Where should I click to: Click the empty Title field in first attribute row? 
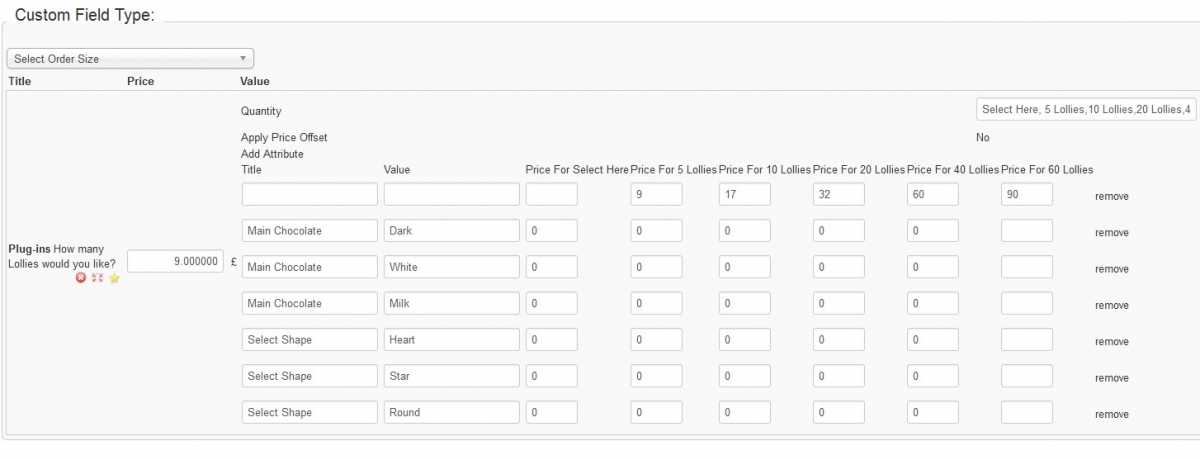[310, 194]
